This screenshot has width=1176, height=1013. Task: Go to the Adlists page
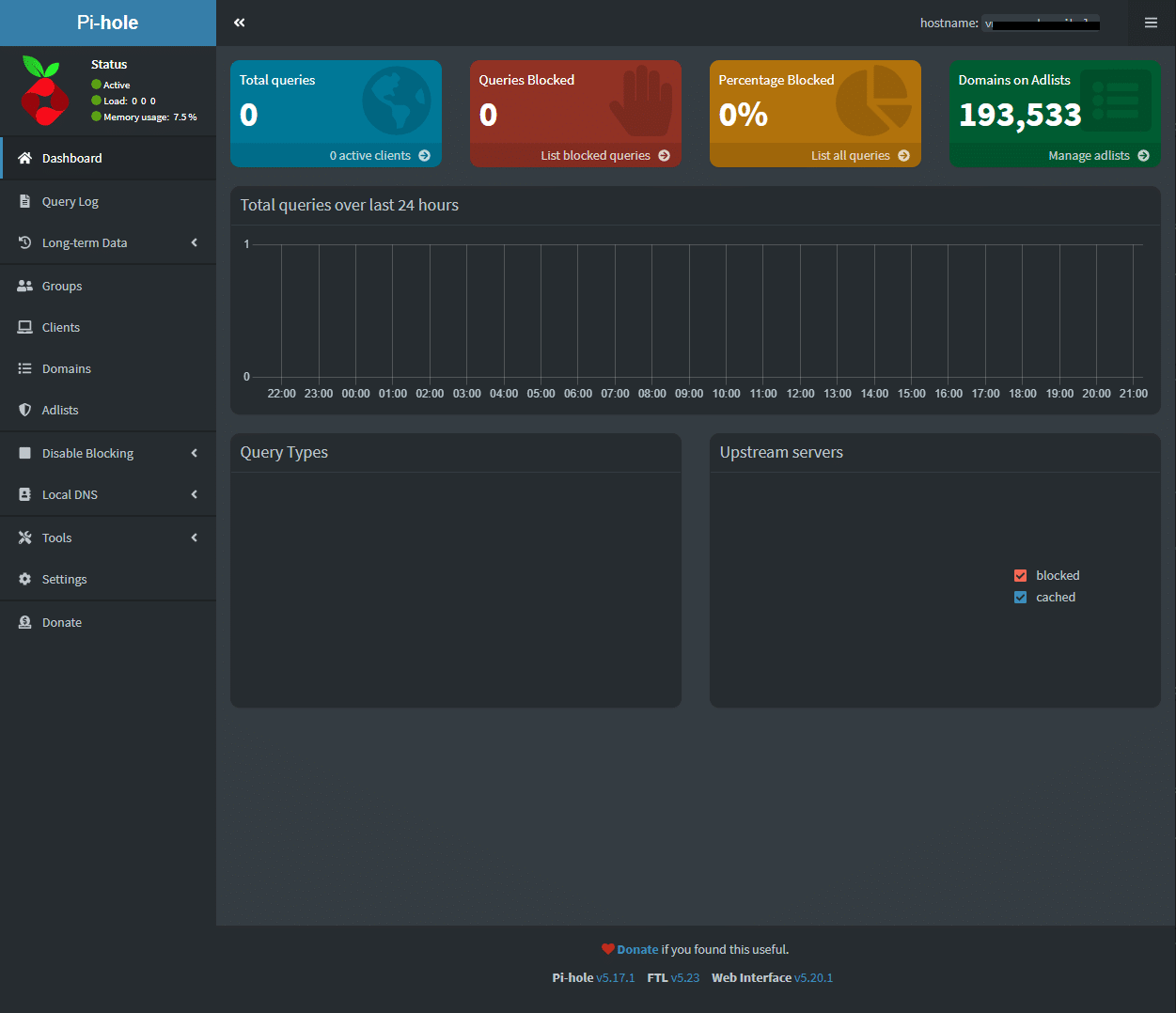108,410
